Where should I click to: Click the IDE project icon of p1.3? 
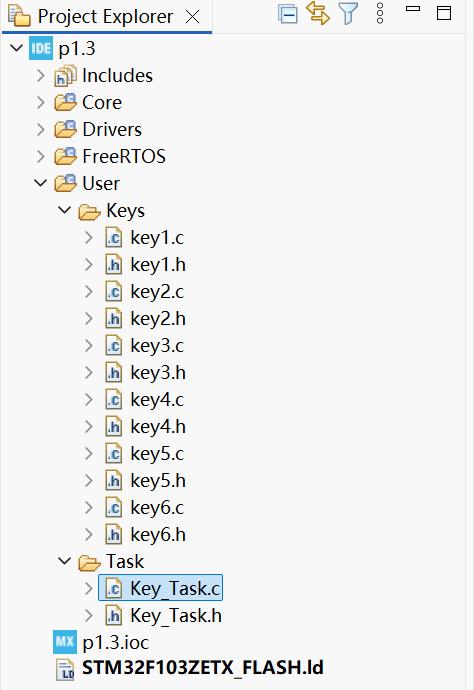[x=41, y=48]
